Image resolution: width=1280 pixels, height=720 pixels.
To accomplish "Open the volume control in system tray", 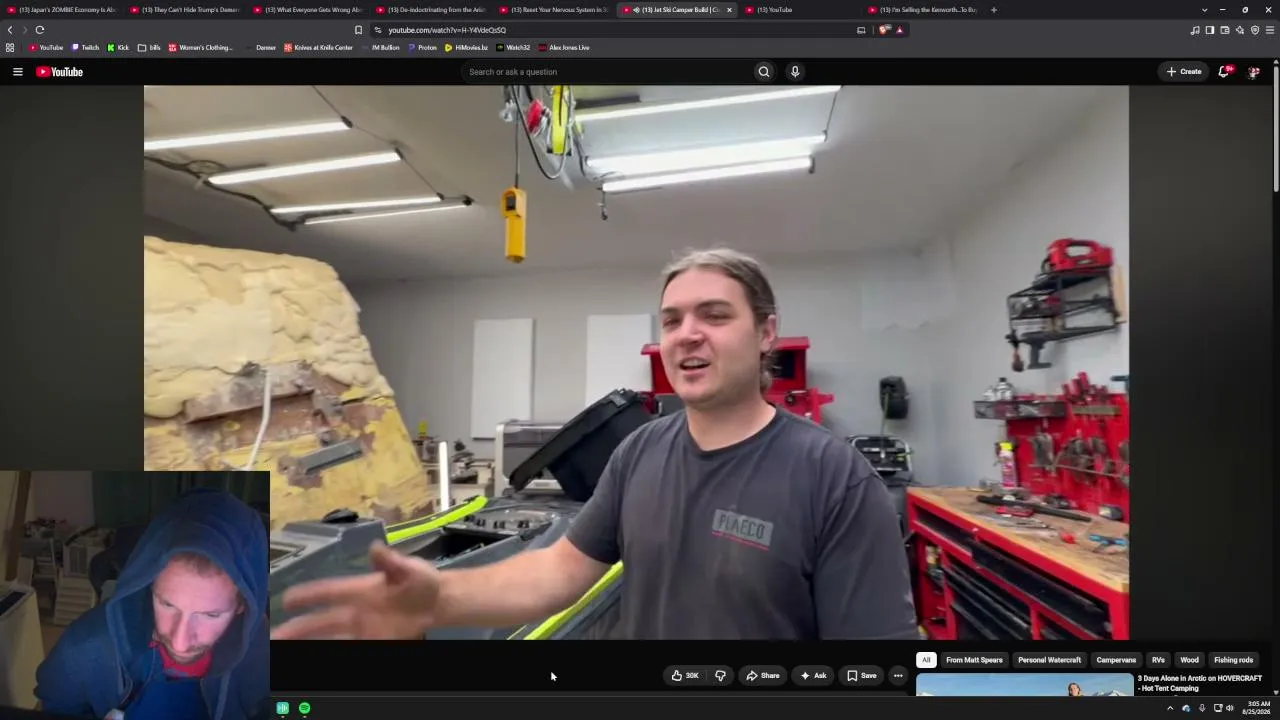I will coord(1230,708).
